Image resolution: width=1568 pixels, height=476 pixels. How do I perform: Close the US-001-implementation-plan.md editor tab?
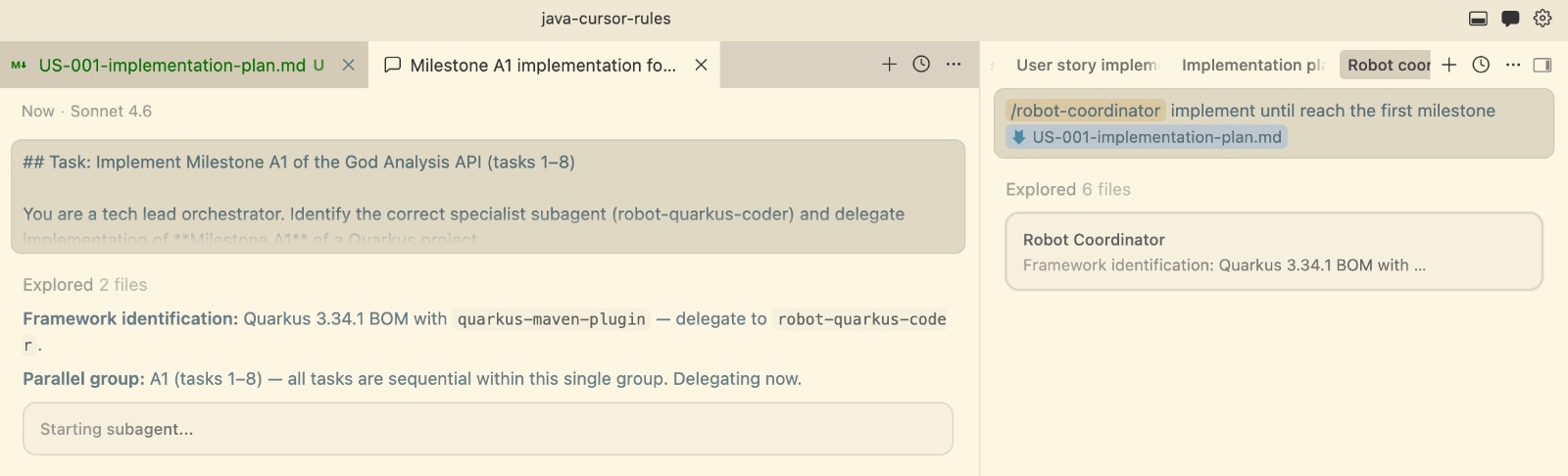point(348,65)
